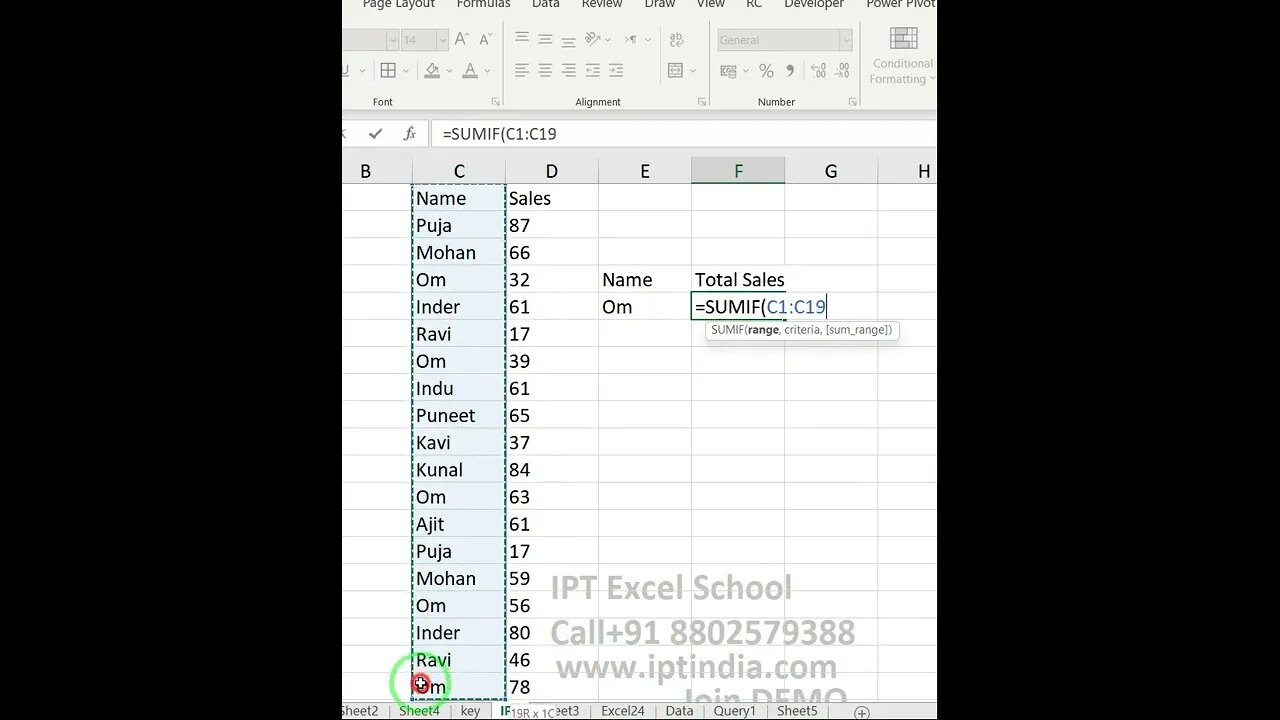The width and height of the screenshot is (1280, 720).
Task: Click the Insert Function fx icon
Action: pos(409,133)
